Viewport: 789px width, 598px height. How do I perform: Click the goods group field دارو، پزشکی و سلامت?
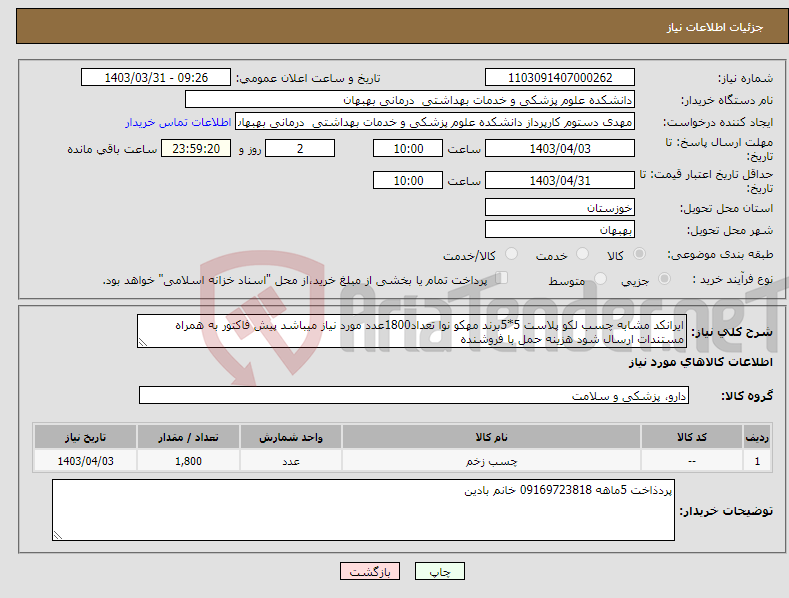click(414, 396)
